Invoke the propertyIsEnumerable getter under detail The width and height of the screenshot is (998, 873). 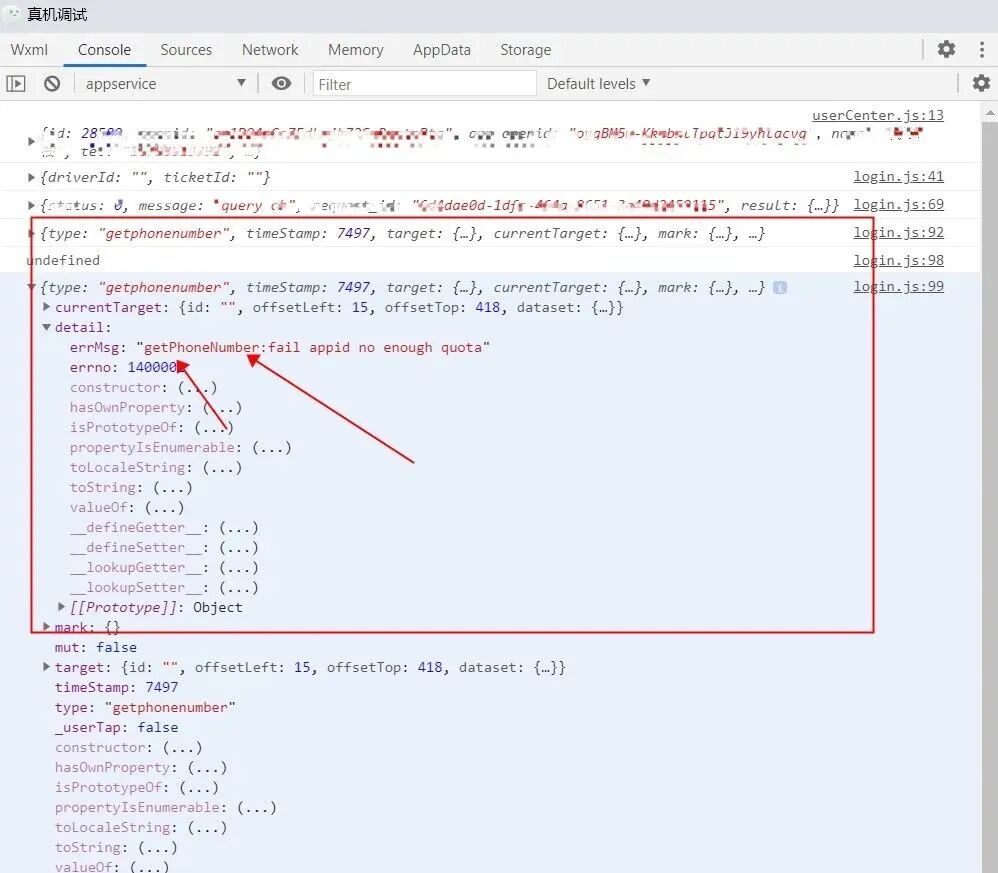point(272,447)
